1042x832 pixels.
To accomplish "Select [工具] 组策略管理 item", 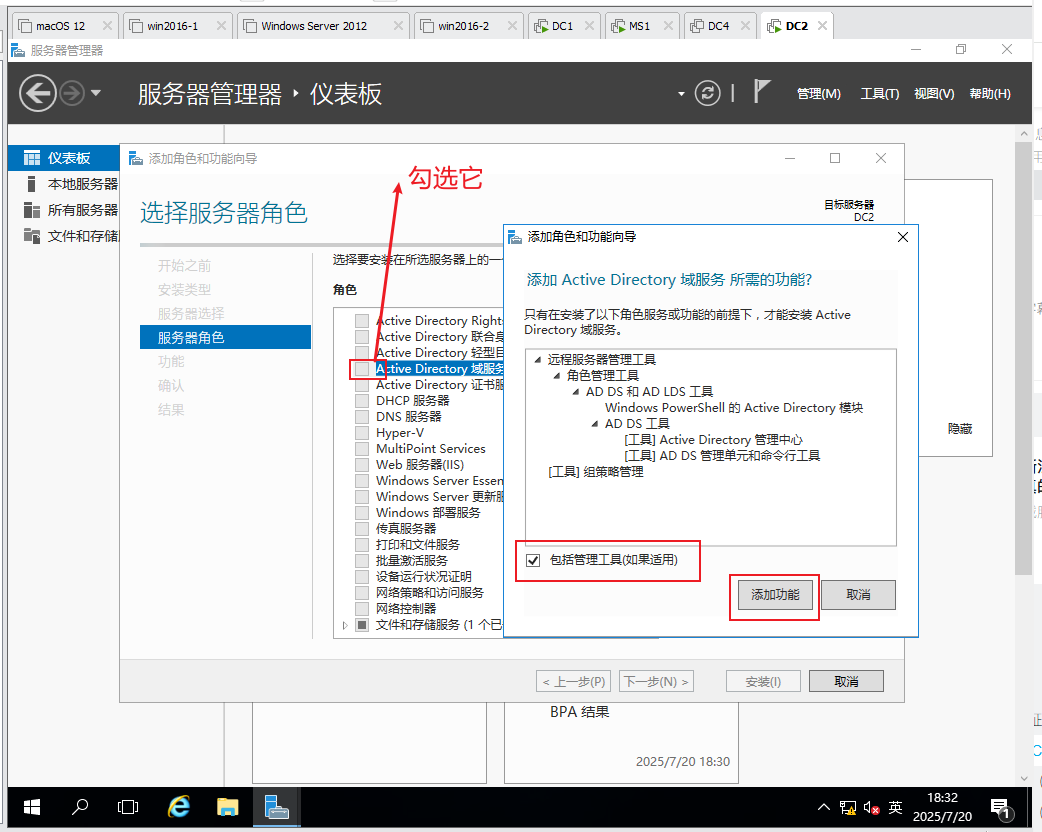I will [595, 472].
